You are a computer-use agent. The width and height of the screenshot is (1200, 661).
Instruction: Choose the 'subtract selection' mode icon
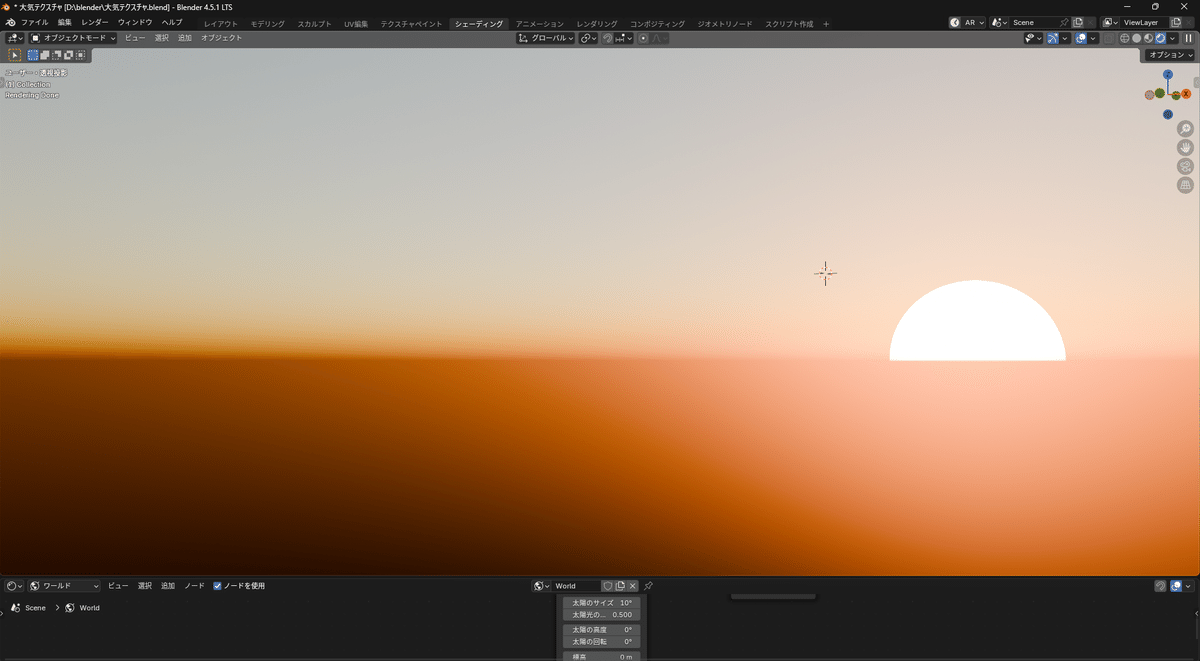point(57,55)
